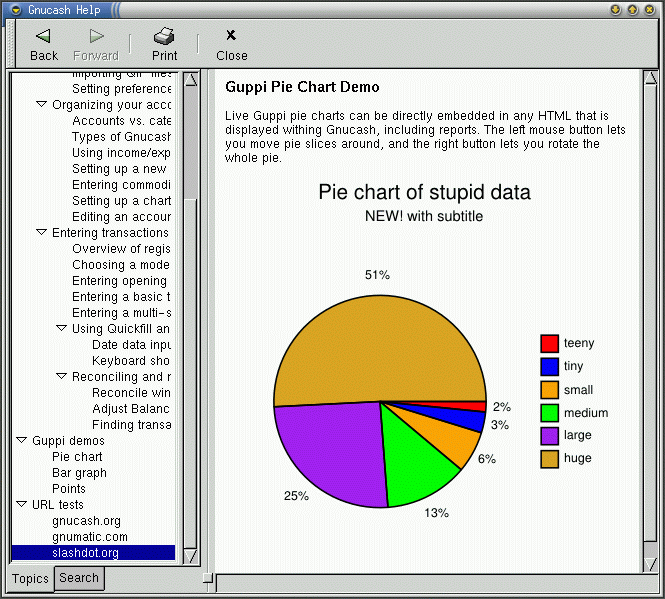Collapse the Reconciling subsection triangle

[61, 377]
